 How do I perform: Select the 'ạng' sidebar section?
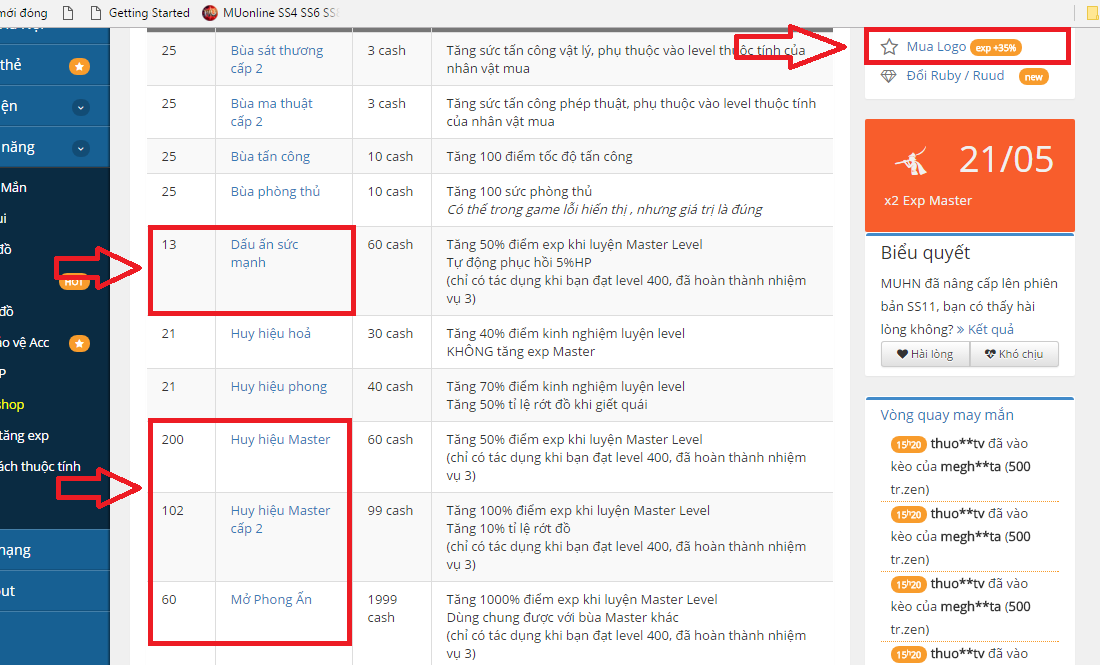click(x=55, y=550)
